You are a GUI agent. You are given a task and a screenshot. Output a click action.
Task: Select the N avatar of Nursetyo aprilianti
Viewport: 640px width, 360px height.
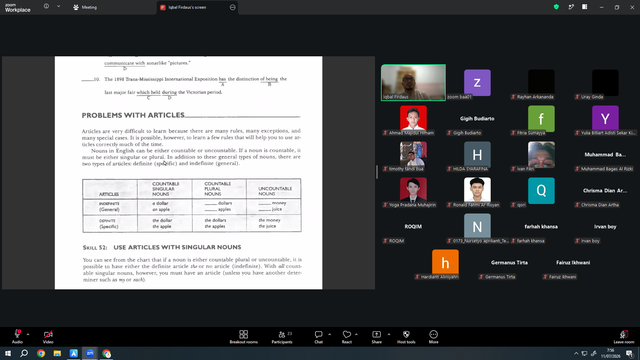coord(477,226)
